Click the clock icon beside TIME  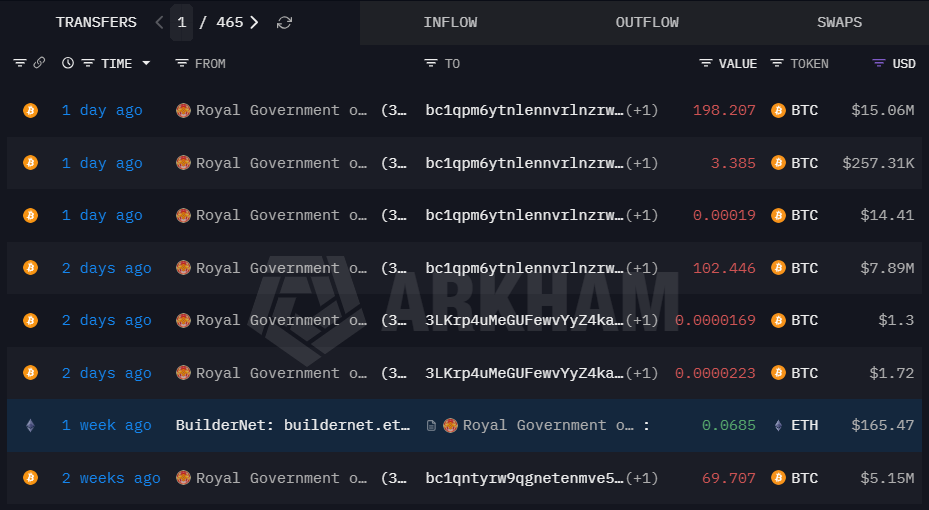coord(68,63)
